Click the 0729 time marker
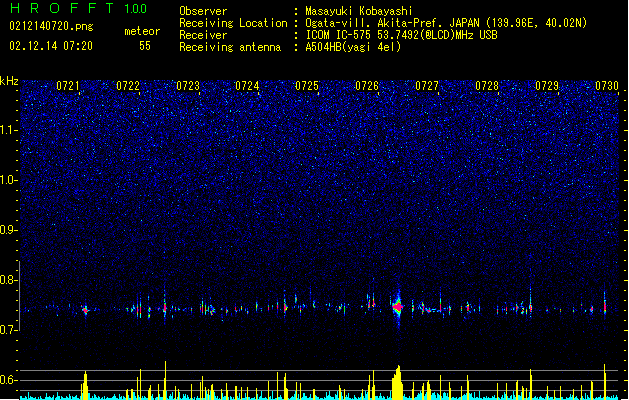The width and height of the screenshot is (629, 400). click(547, 86)
